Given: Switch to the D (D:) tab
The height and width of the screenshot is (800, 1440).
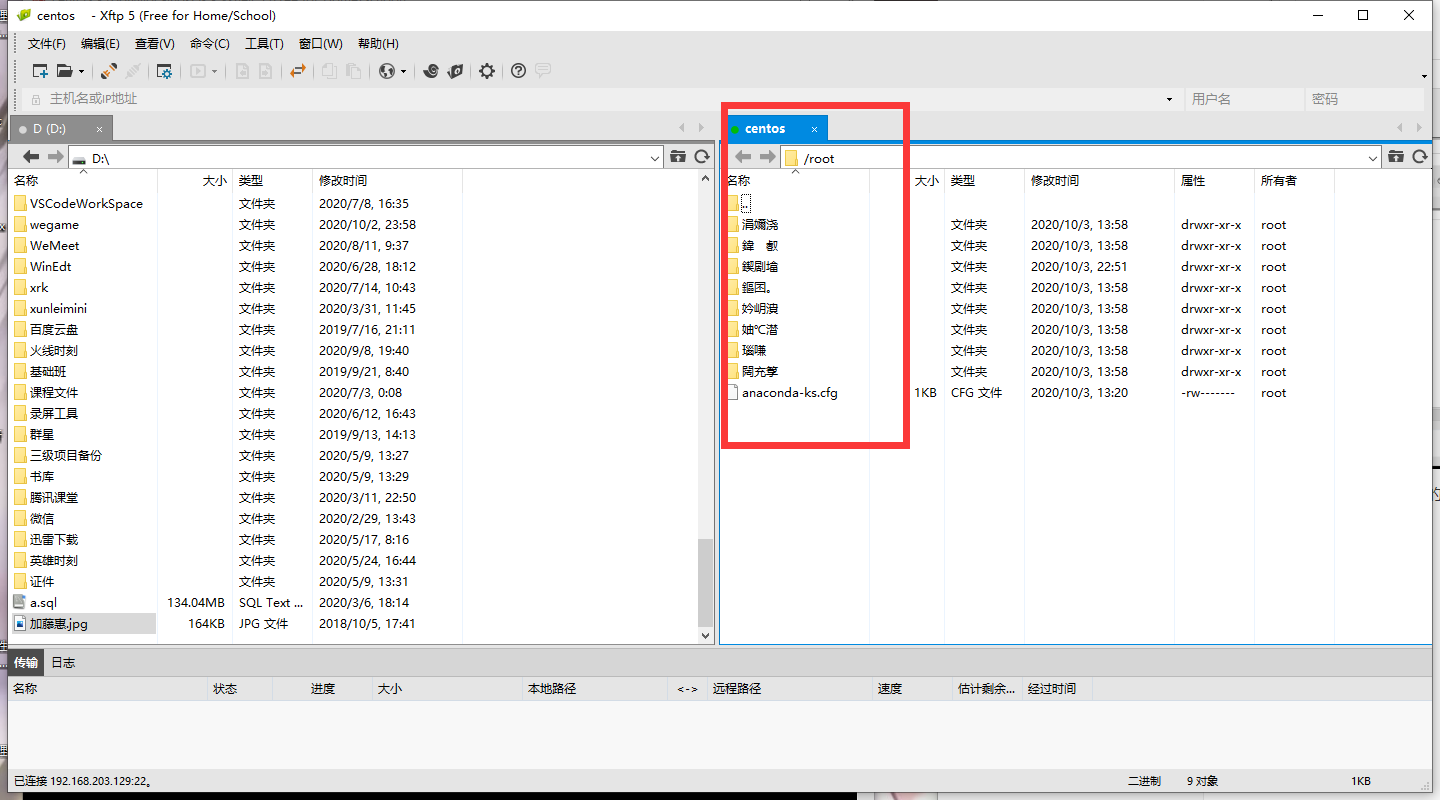Looking at the screenshot, I should pyautogui.click(x=61, y=128).
